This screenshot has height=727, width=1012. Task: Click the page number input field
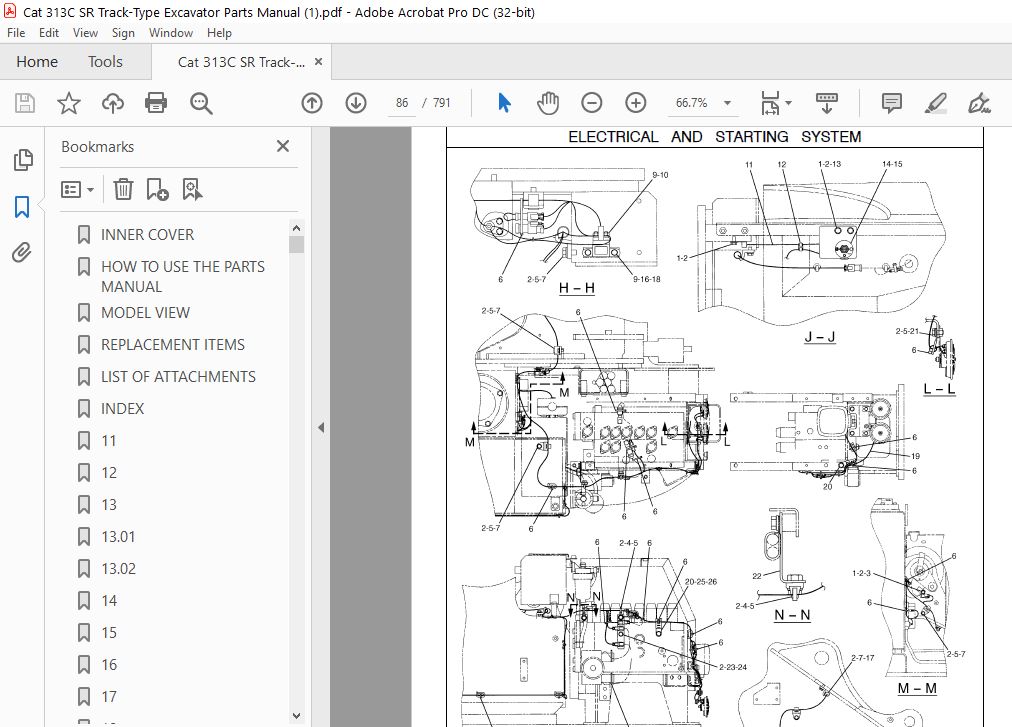402,103
